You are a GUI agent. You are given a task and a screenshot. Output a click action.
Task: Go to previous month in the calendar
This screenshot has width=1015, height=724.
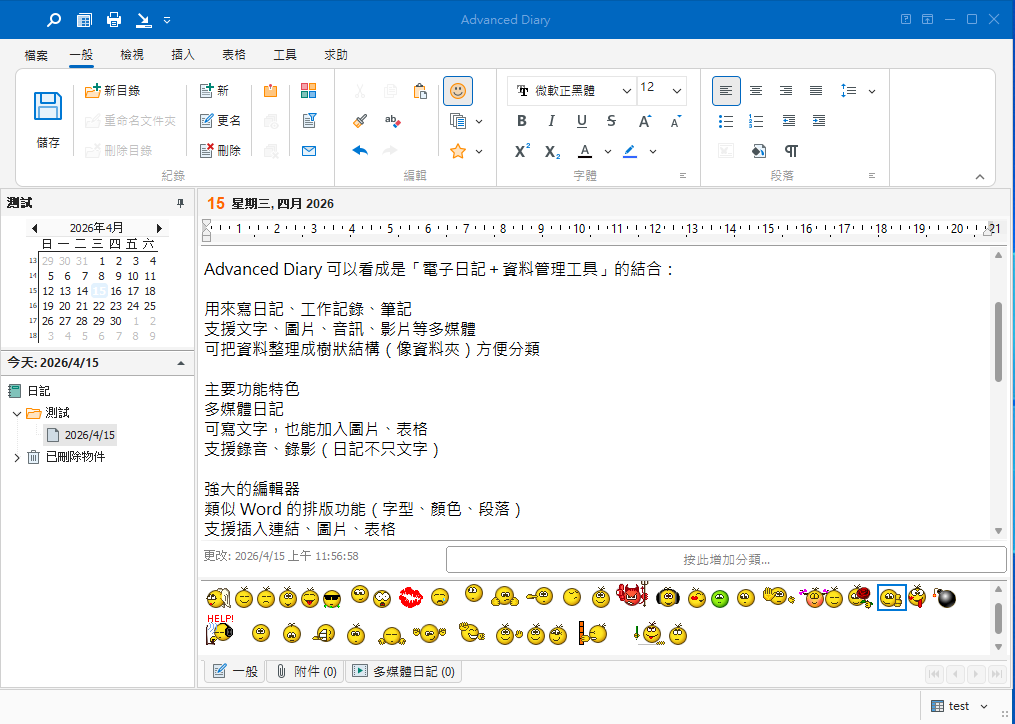click(x=34, y=228)
